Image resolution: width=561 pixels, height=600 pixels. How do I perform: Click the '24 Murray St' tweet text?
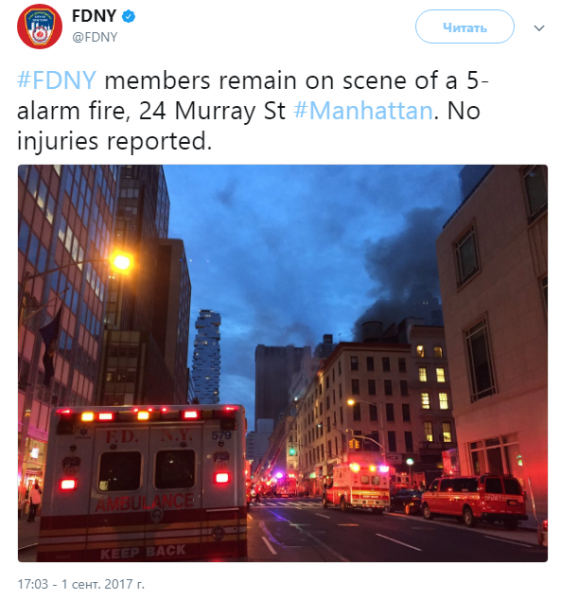tap(212, 111)
